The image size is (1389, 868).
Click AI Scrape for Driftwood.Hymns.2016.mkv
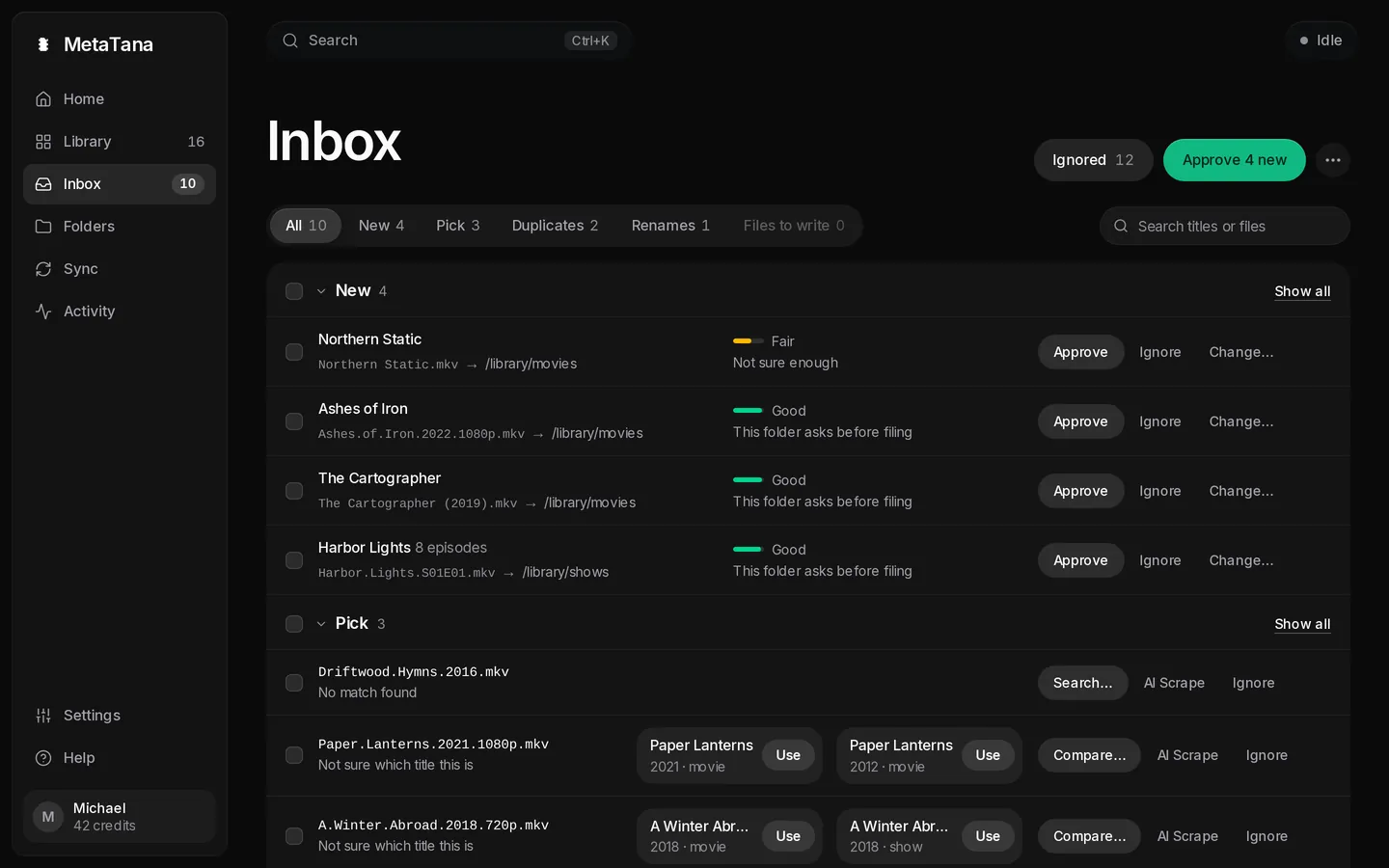[1174, 683]
